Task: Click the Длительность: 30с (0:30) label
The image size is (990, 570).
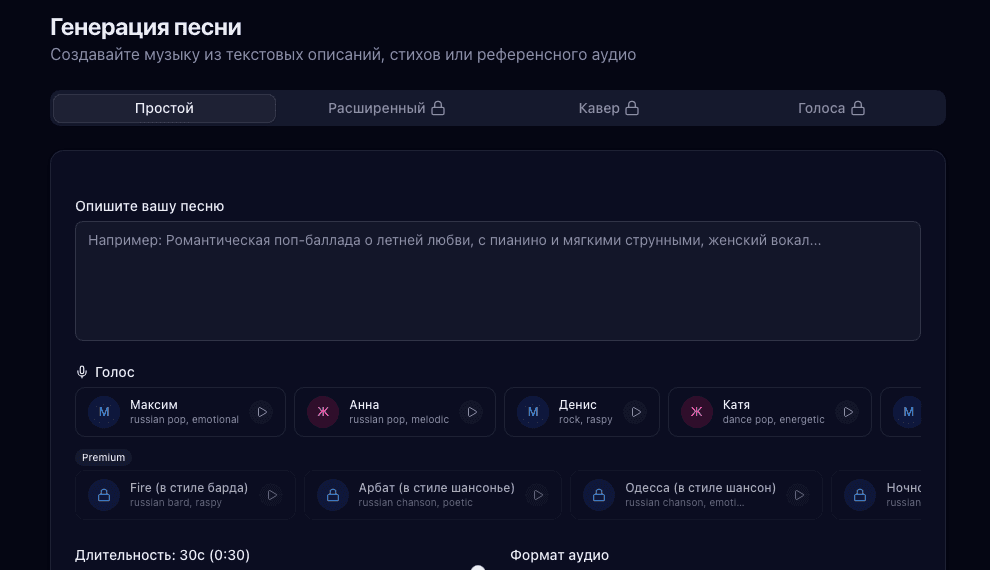Action: [162, 555]
